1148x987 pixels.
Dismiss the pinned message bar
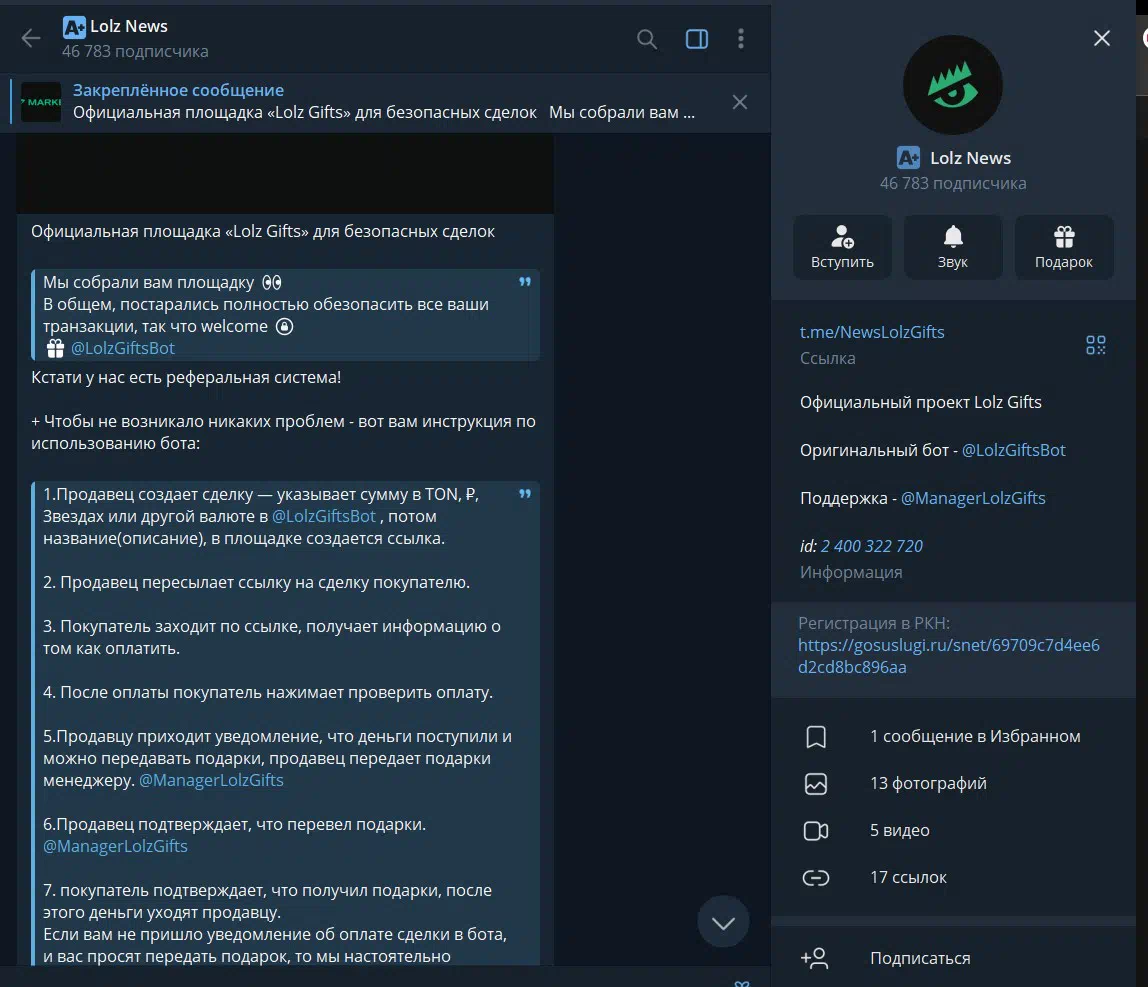pos(740,102)
